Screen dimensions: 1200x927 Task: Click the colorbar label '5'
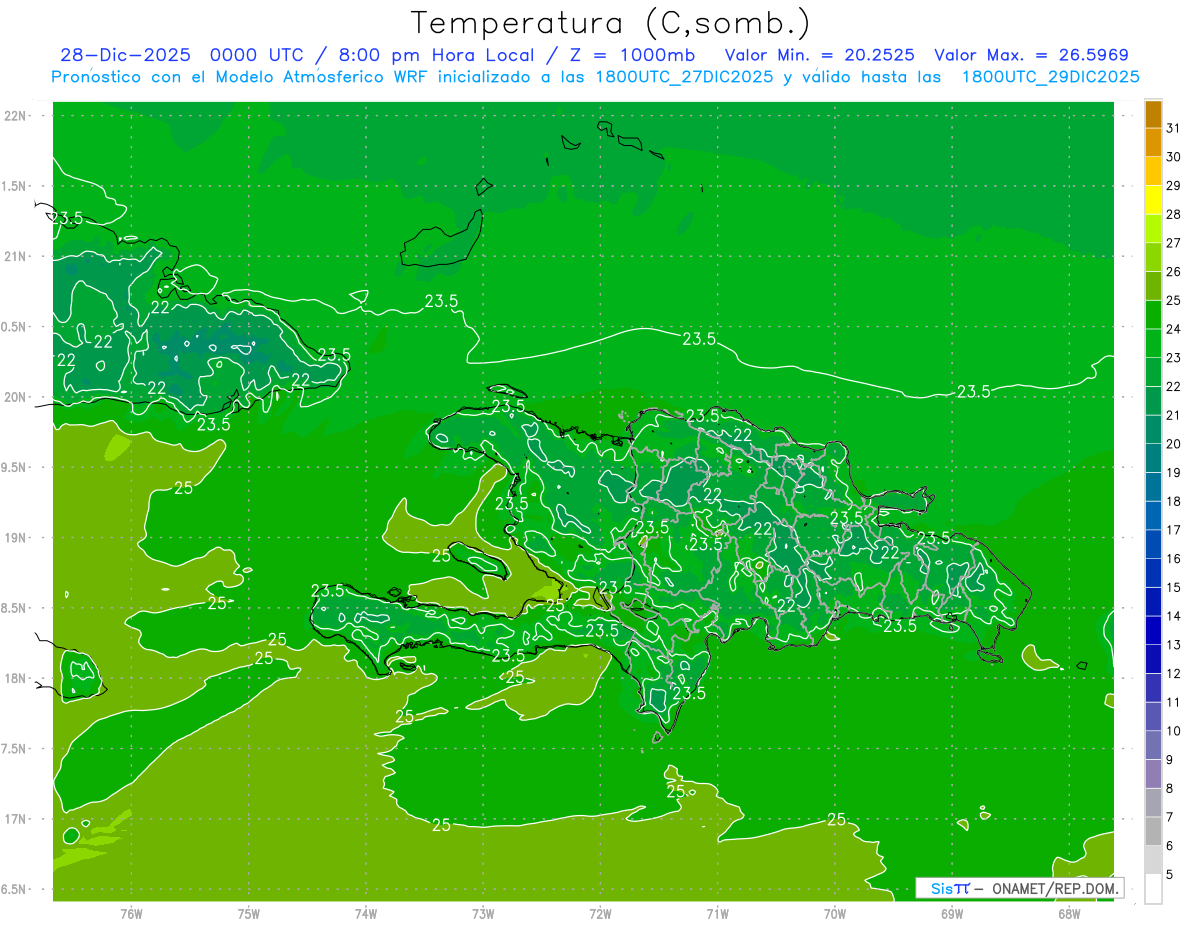click(1170, 875)
